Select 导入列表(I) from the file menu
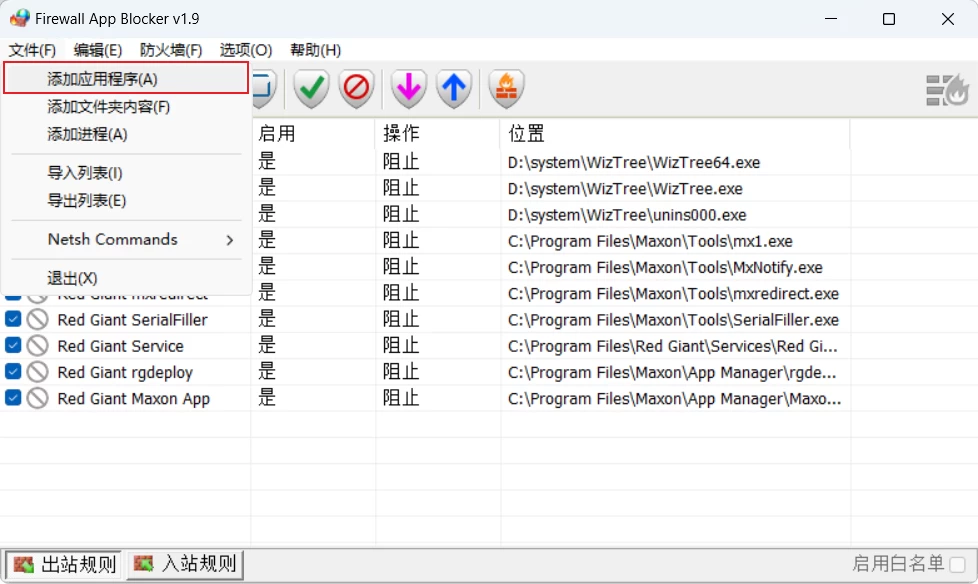The width and height of the screenshot is (978, 584). [x=126, y=173]
